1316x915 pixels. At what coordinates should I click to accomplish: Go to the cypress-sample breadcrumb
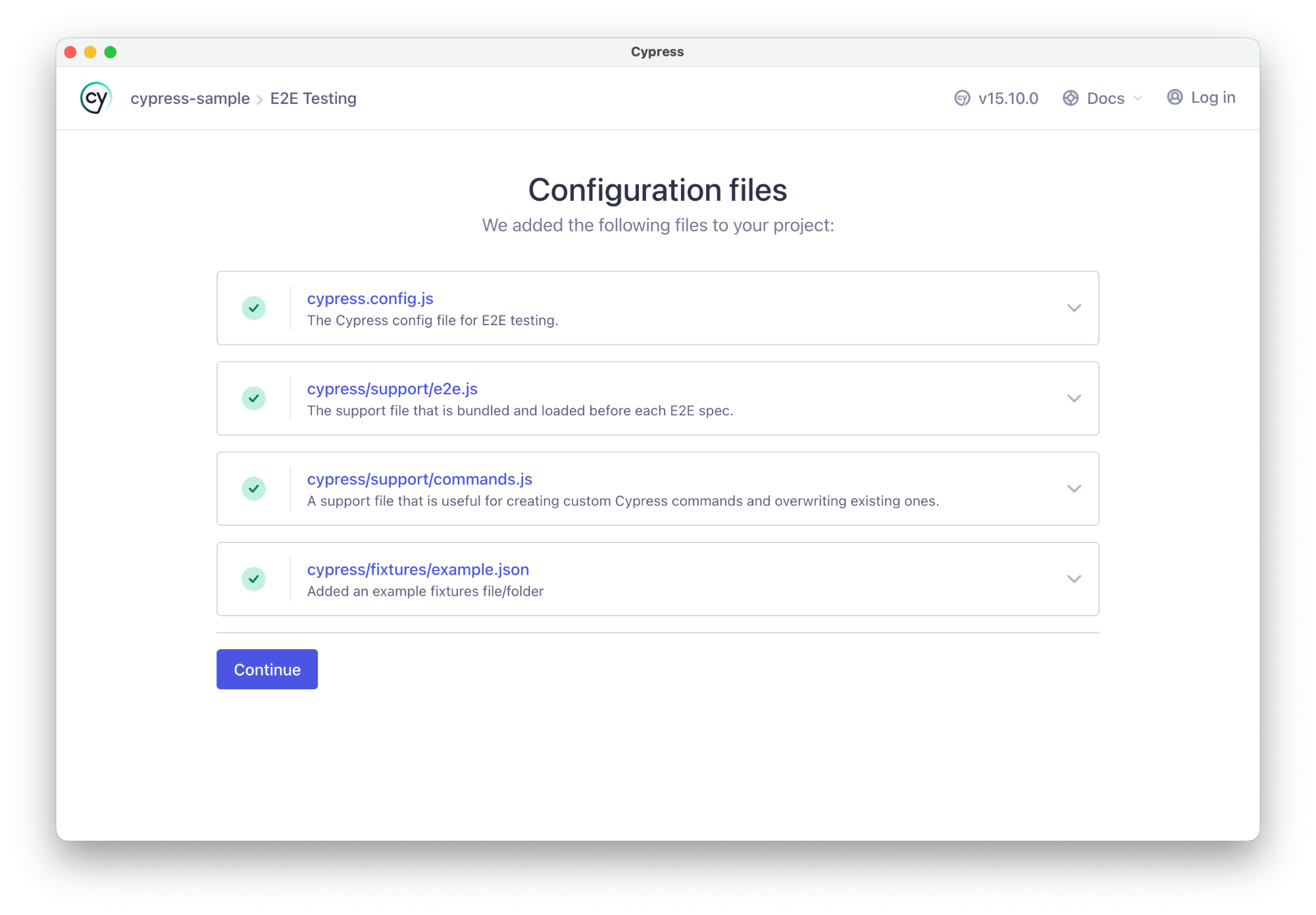click(190, 98)
